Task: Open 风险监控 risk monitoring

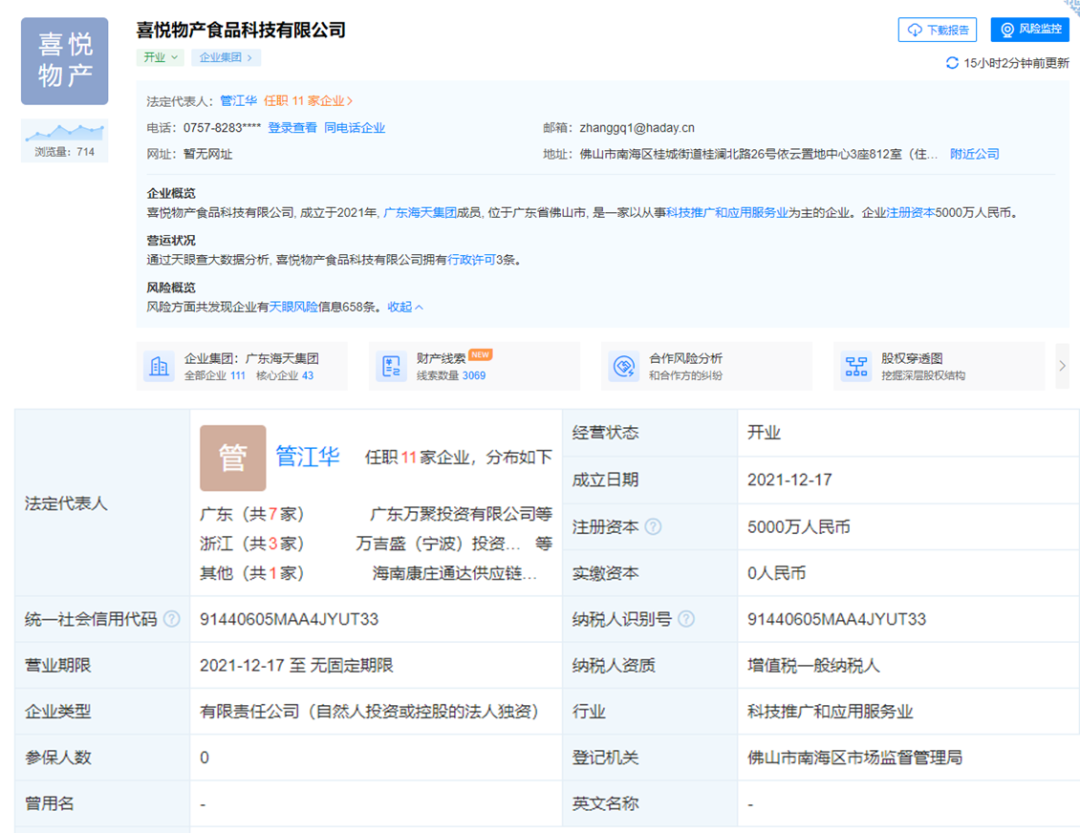Action: point(1030,30)
